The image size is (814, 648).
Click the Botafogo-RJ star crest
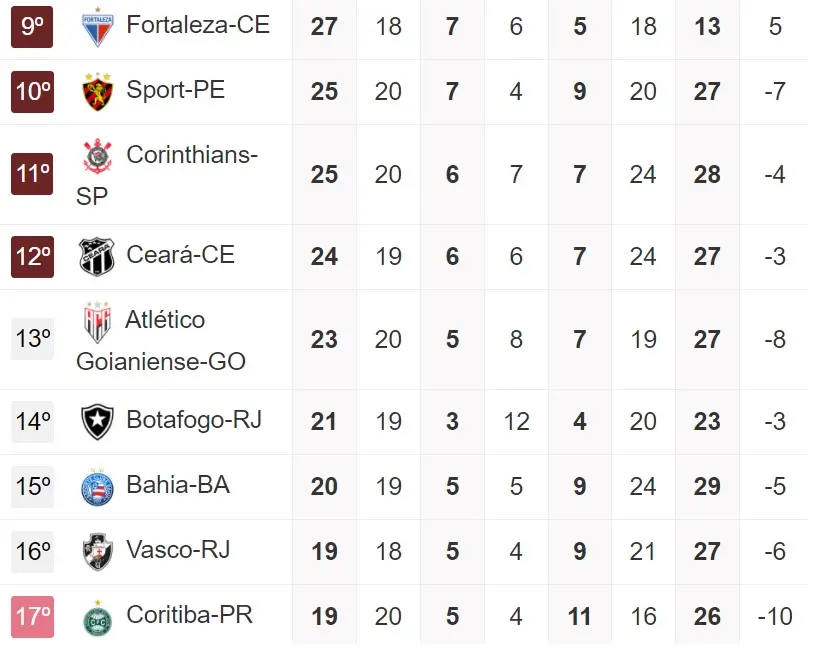click(x=97, y=421)
